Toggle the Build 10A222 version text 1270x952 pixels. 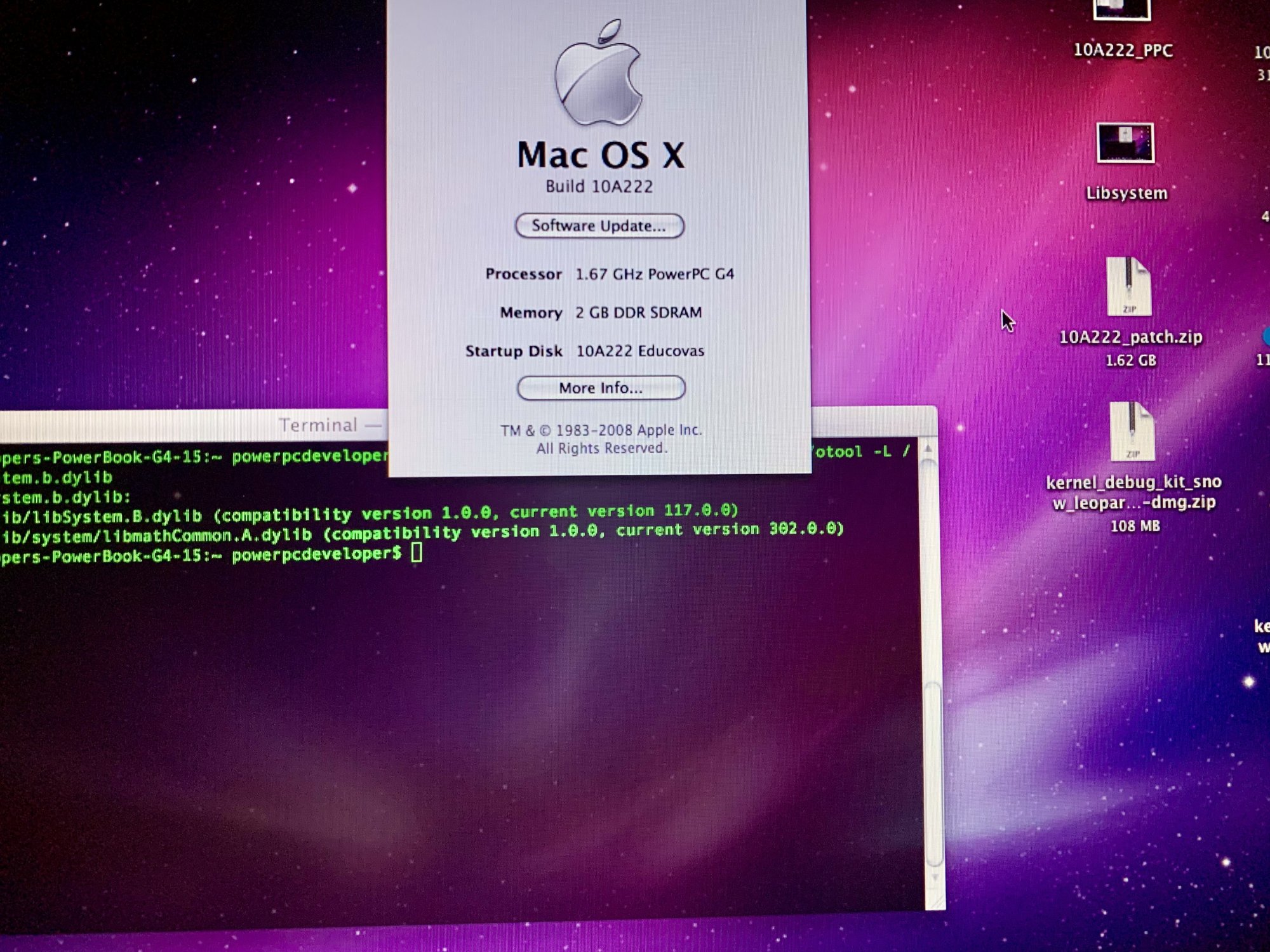click(599, 187)
